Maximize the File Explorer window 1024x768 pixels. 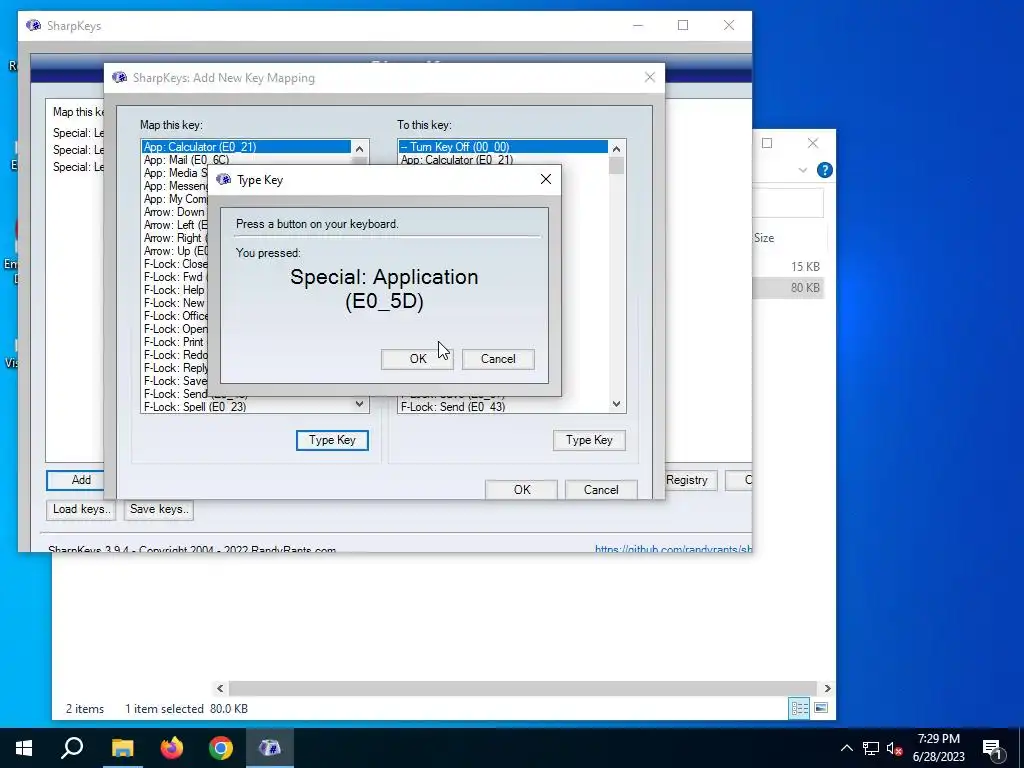click(x=767, y=143)
